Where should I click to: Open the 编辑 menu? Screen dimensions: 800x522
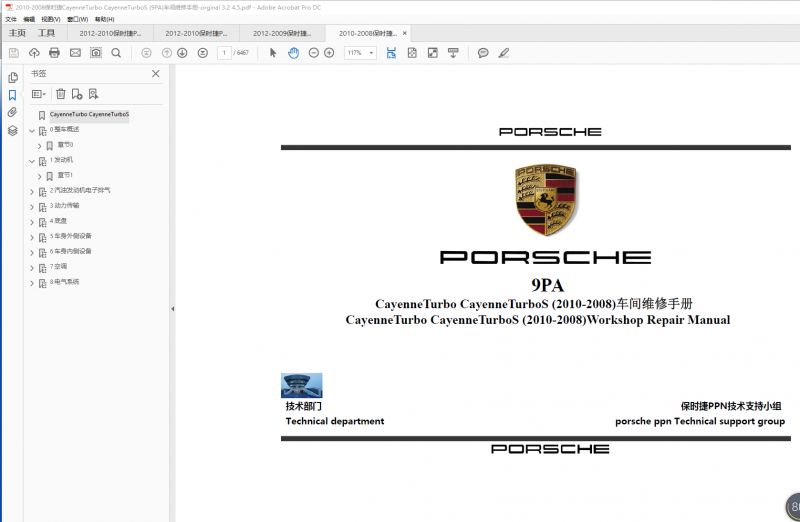[29, 19]
